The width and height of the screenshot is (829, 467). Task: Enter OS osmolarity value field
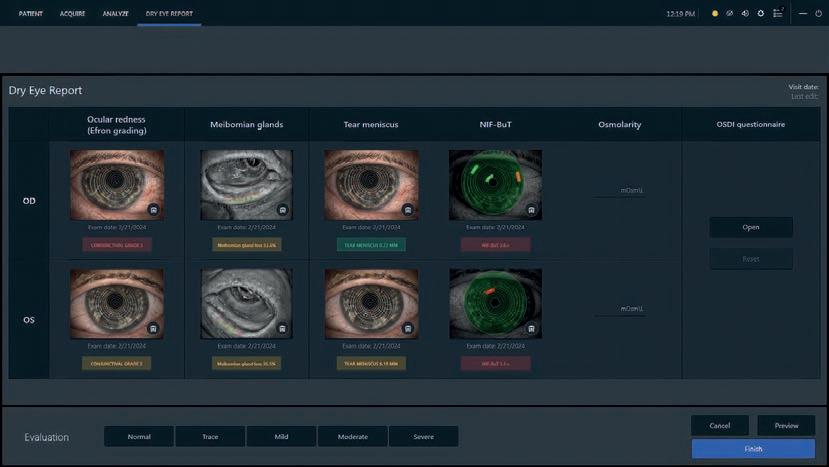pyautogui.click(x=619, y=308)
